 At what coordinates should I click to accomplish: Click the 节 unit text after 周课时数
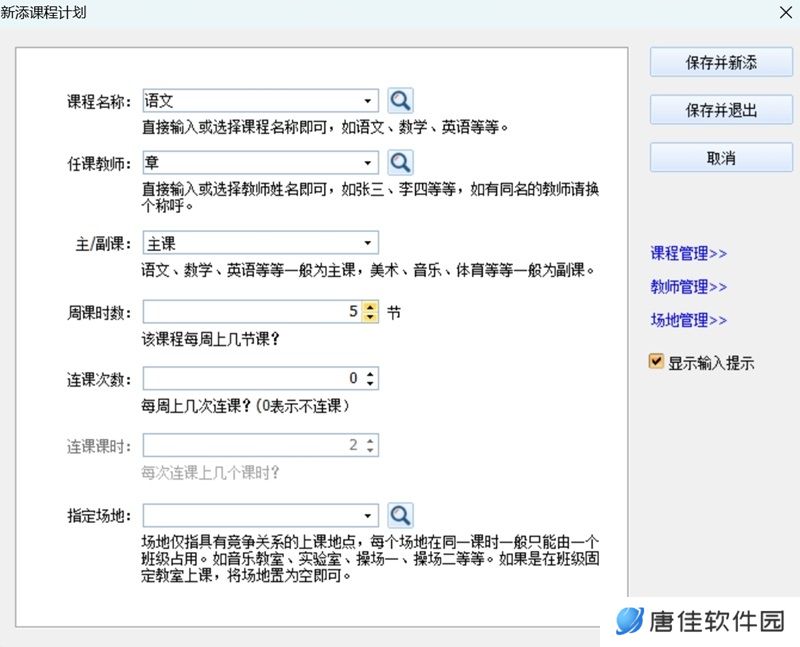pyautogui.click(x=394, y=312)
